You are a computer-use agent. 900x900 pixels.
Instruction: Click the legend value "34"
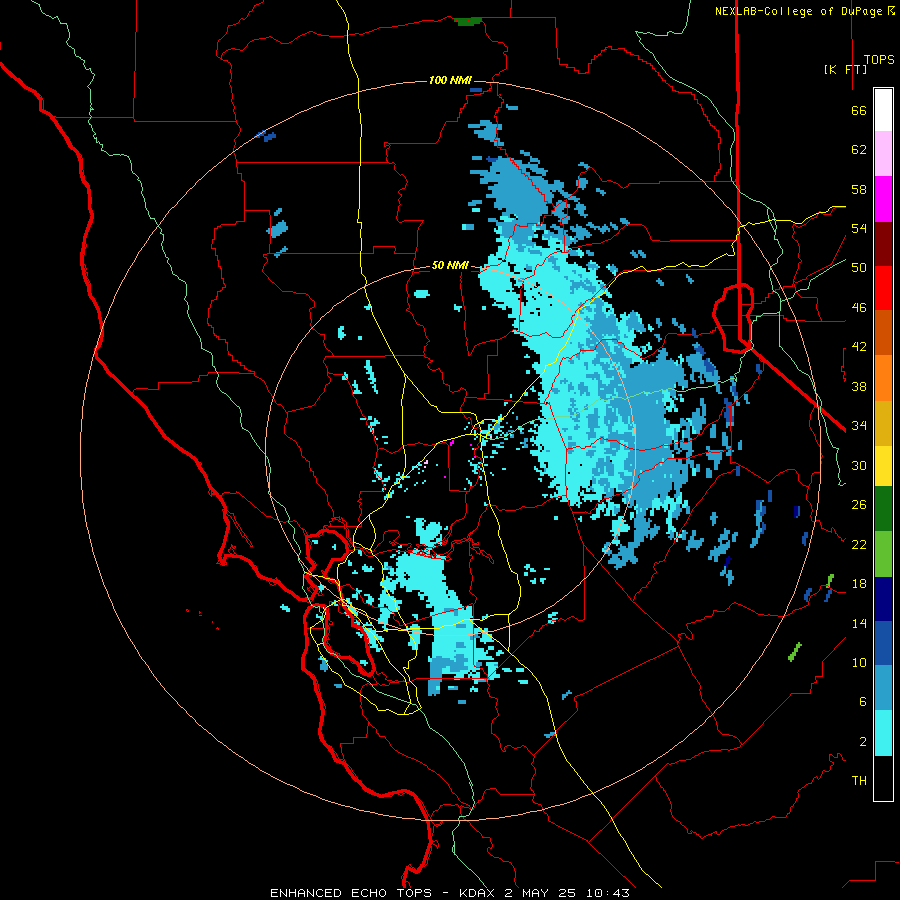coord(859,426)
